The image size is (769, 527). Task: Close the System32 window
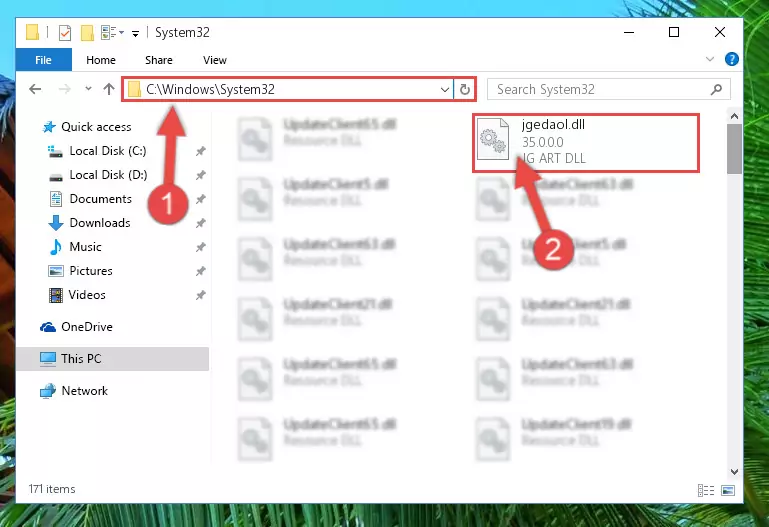coord(719,32)
